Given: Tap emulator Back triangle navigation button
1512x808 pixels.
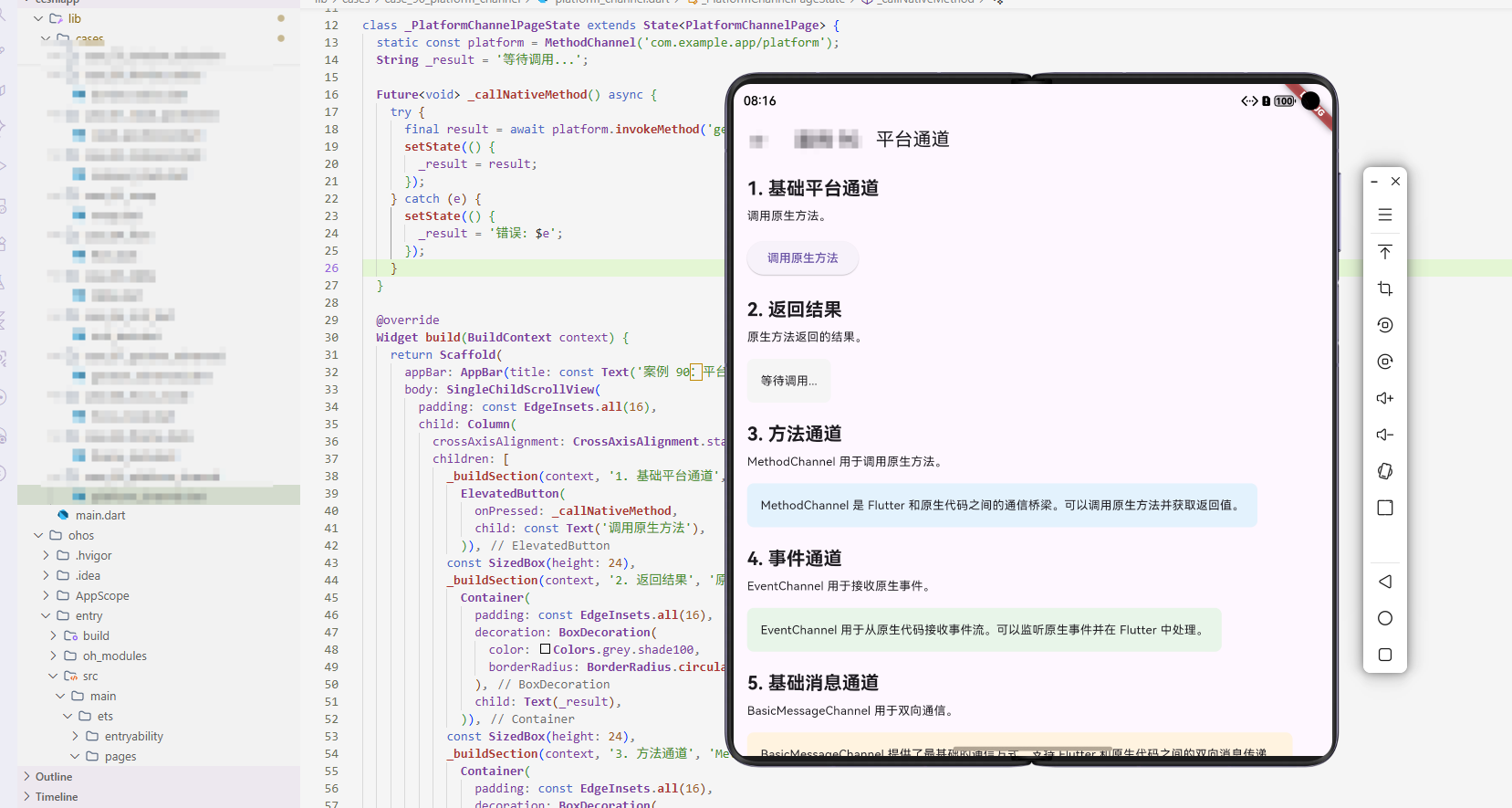Looking at the screenshot, I should (x=1384, y=582).
